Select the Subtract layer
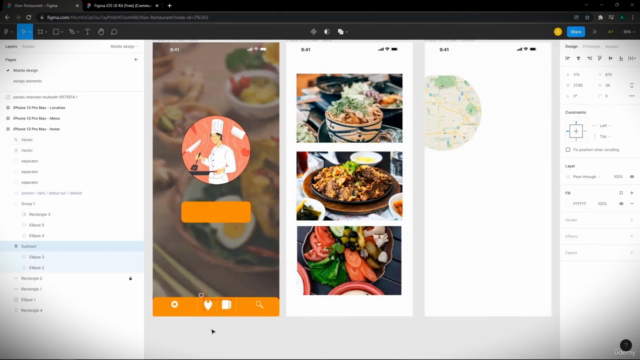The image size is (640, 360). [x=72, y=247]
